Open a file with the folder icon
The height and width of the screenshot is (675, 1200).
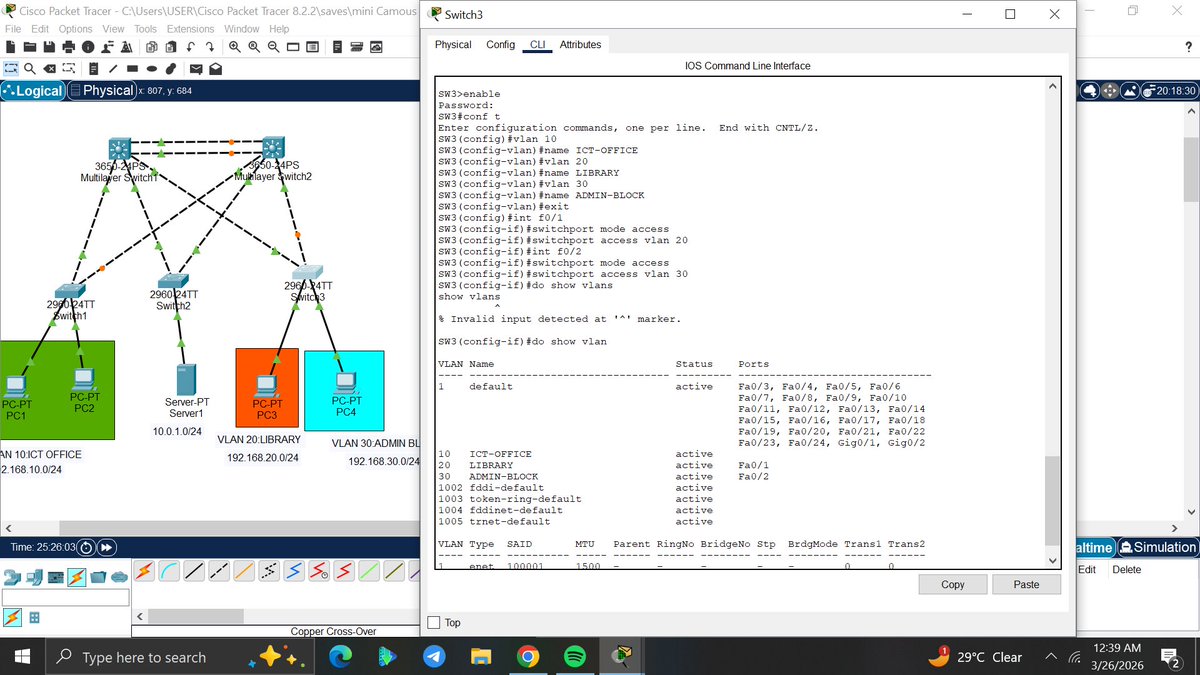(x=30, y=47)
